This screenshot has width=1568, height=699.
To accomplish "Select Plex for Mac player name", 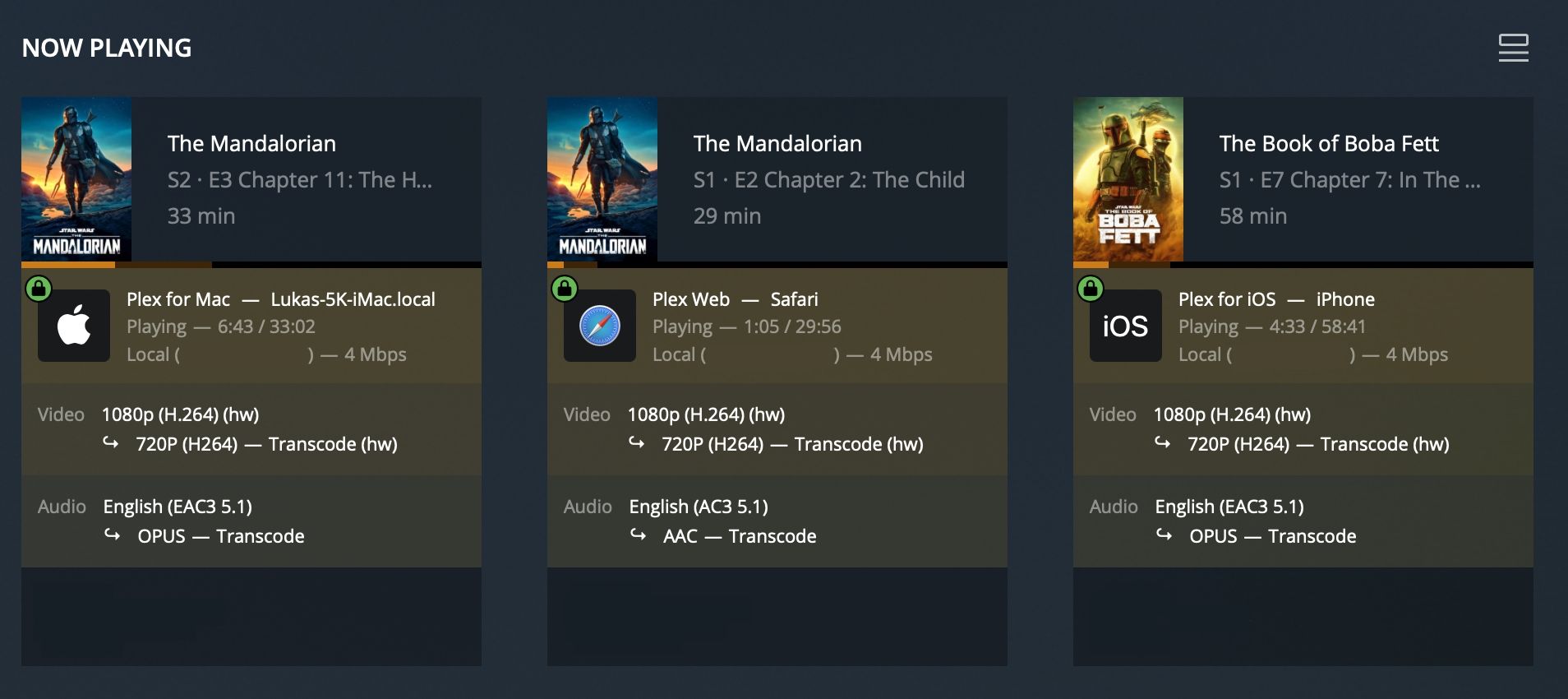I will tap(178, 299).
